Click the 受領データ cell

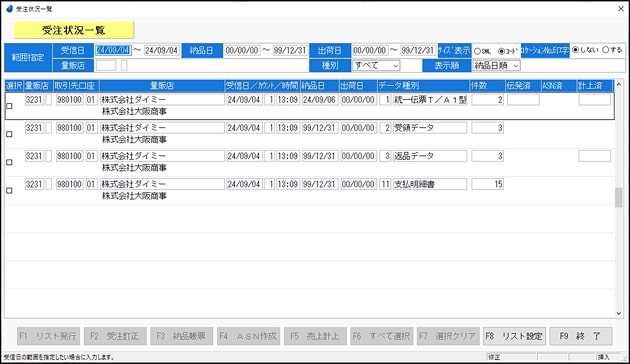tap(430, 128)
